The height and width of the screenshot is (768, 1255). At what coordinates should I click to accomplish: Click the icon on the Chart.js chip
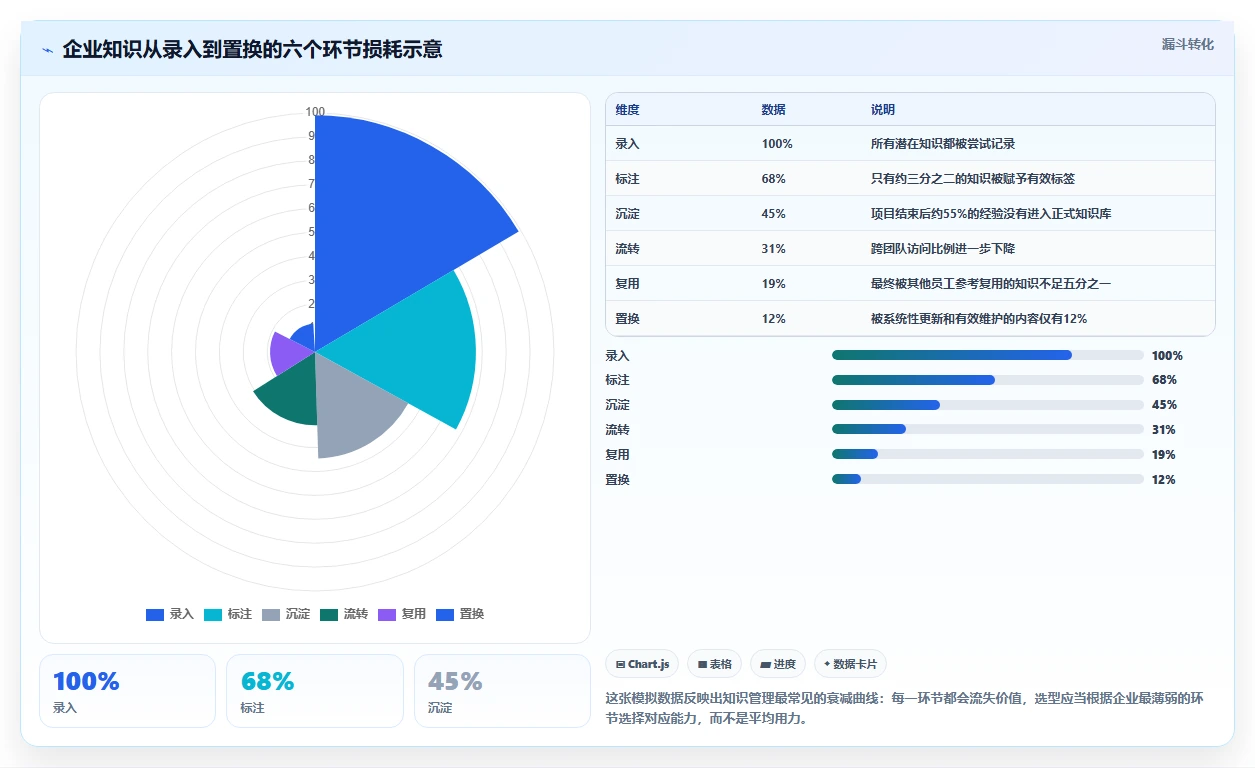pos(621,664)
